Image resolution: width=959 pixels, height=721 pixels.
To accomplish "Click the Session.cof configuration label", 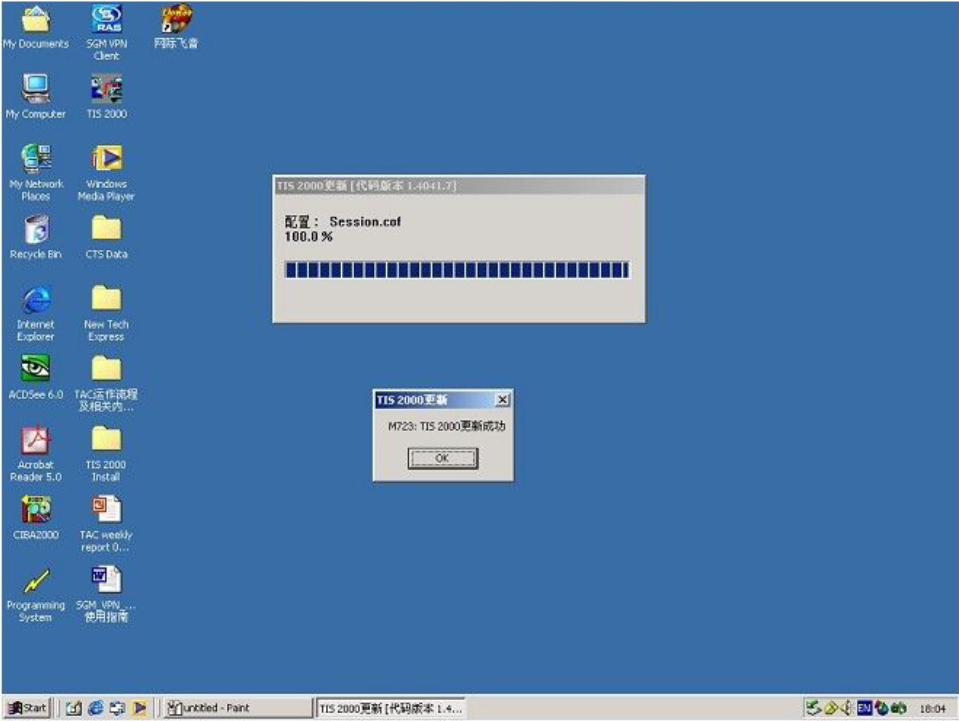I will [x=342, y=221].
